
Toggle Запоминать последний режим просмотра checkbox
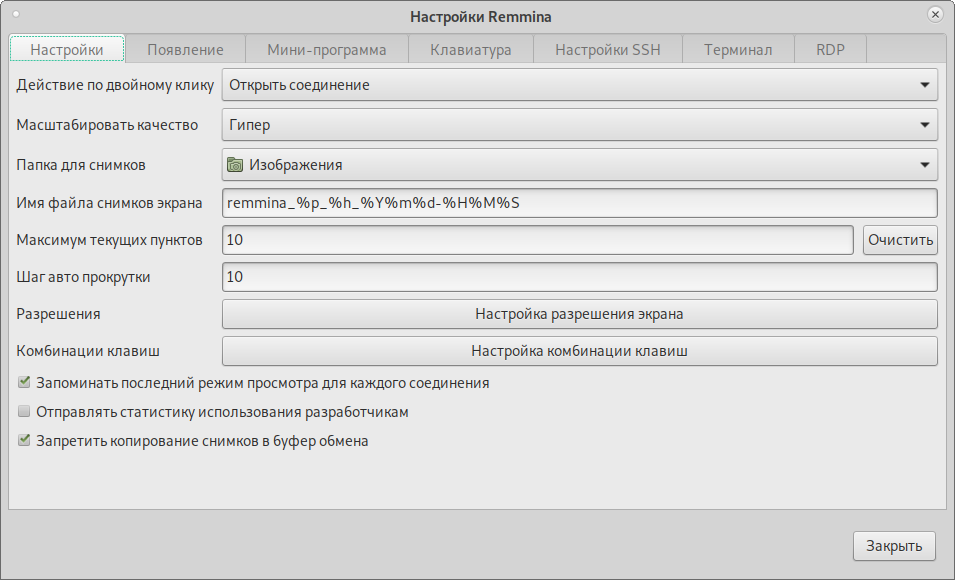tap(24, 383)
